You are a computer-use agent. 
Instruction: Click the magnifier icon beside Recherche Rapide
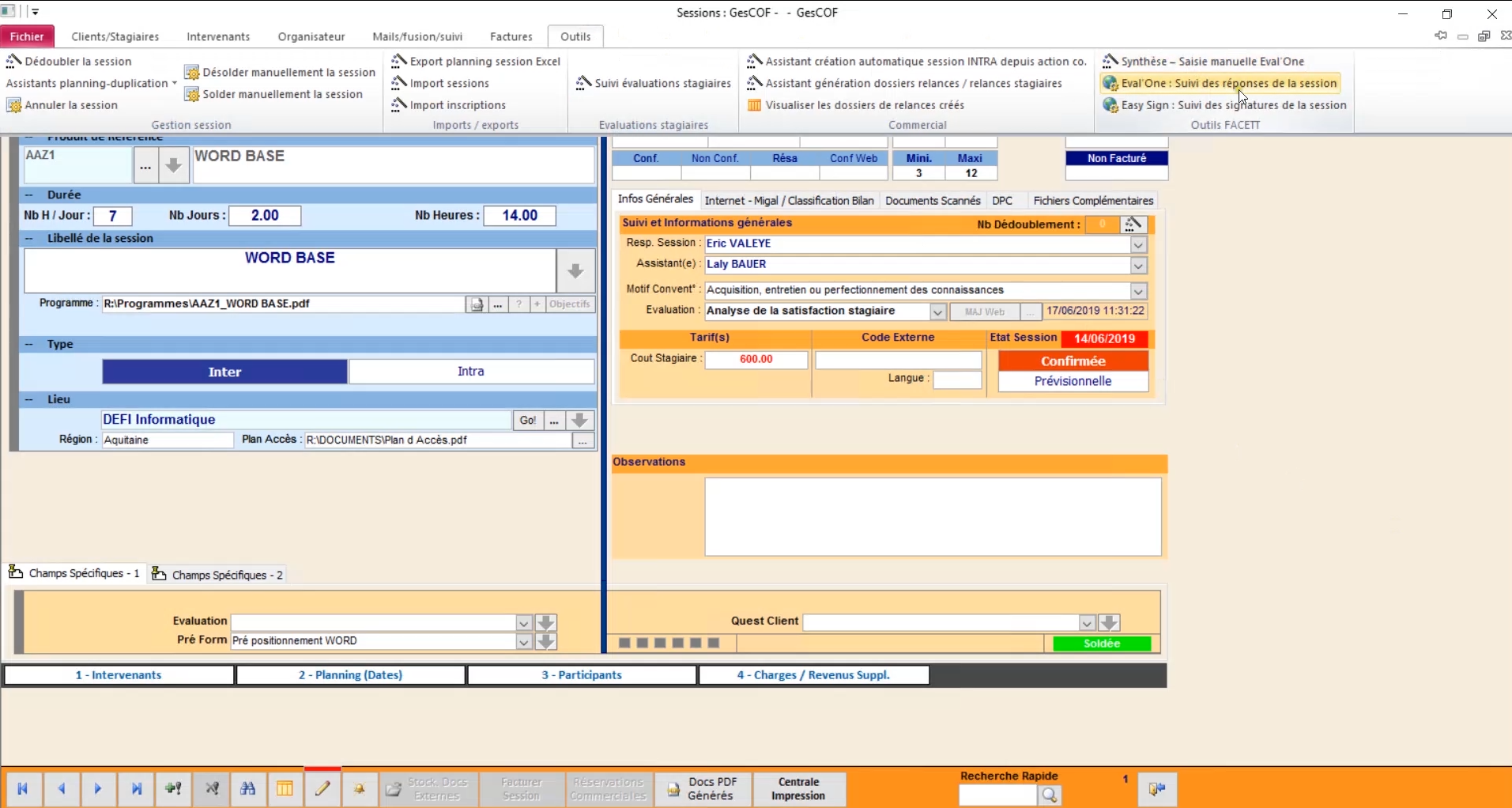(x=1049, y=795)
